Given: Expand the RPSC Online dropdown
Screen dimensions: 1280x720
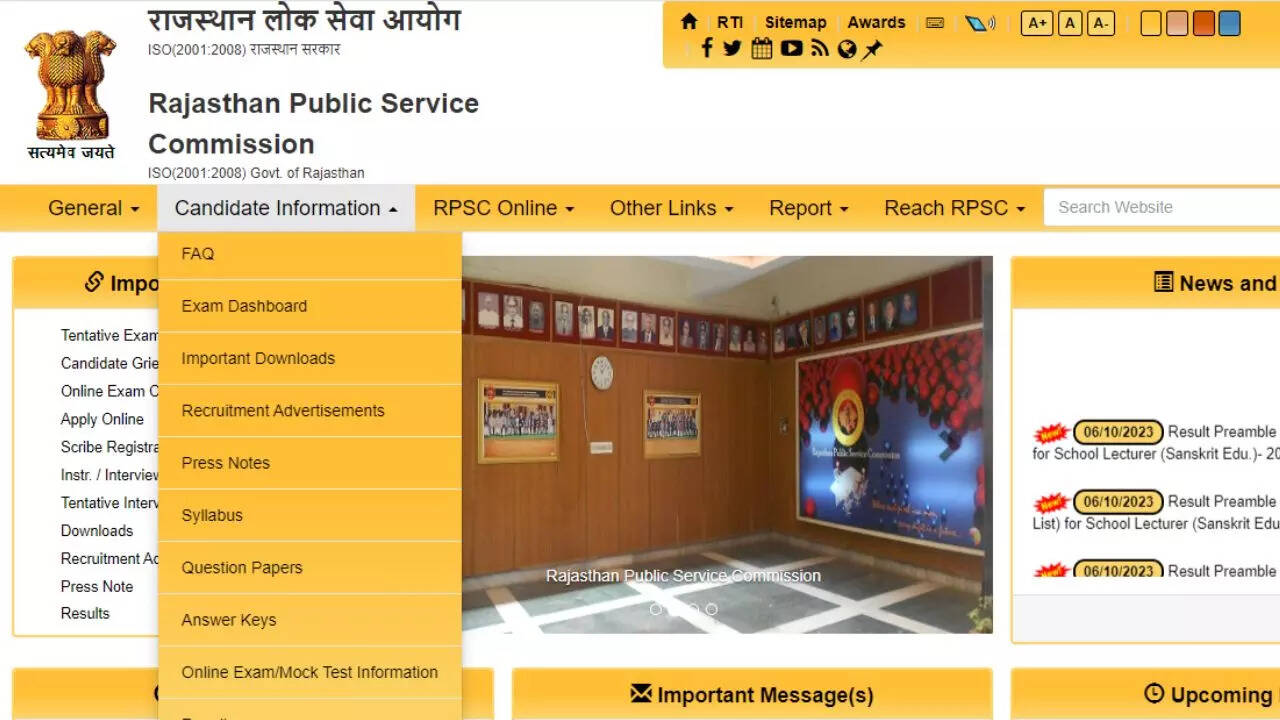Looking at the screenshot, I should point(502,208).
